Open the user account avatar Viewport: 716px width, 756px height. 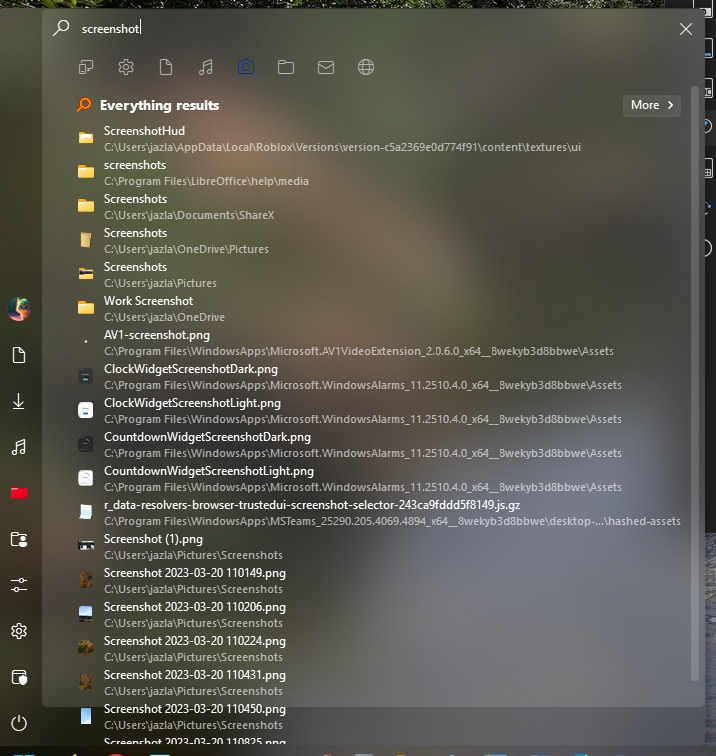point(18,309)
